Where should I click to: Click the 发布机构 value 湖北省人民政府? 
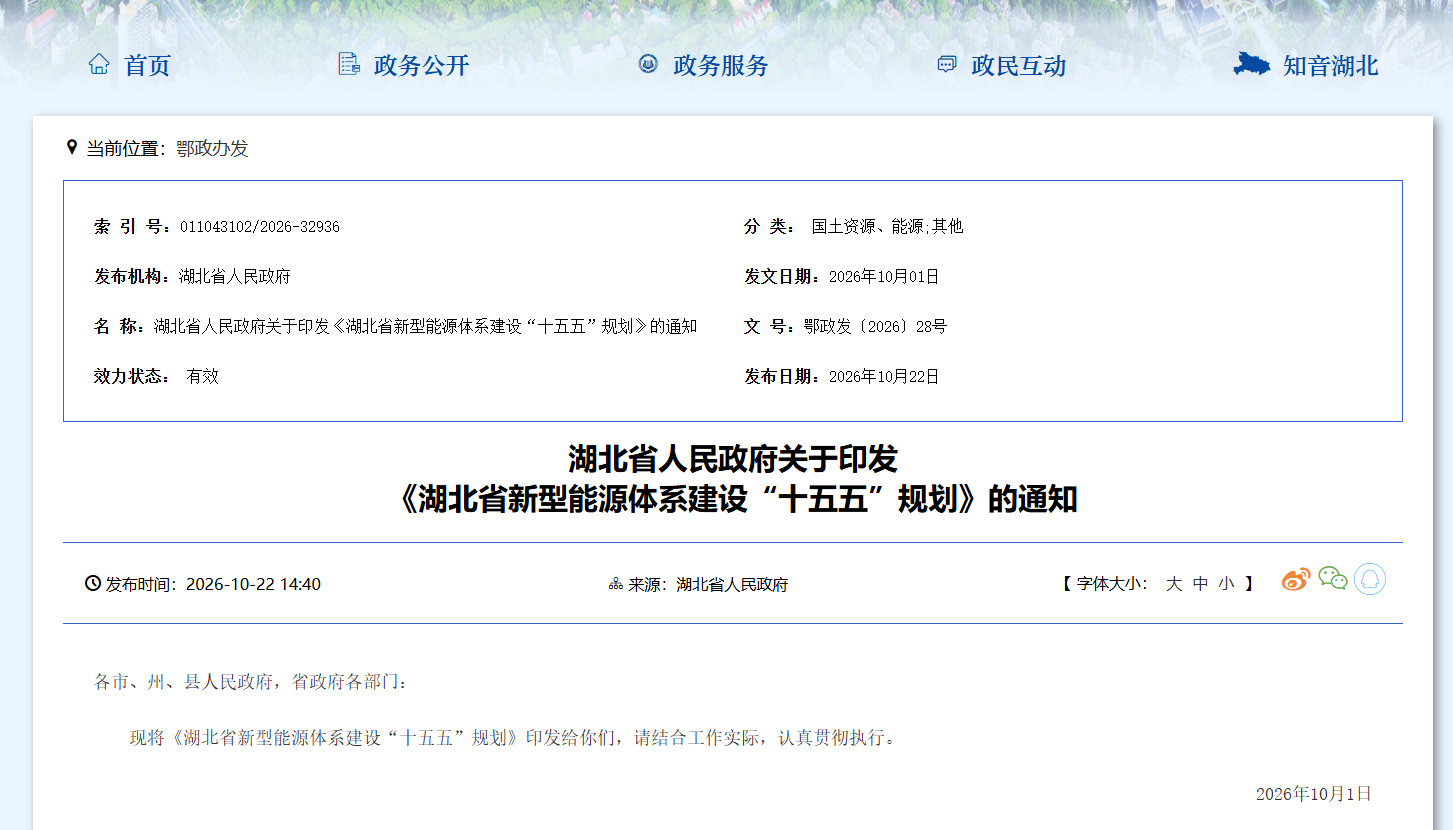235,277
